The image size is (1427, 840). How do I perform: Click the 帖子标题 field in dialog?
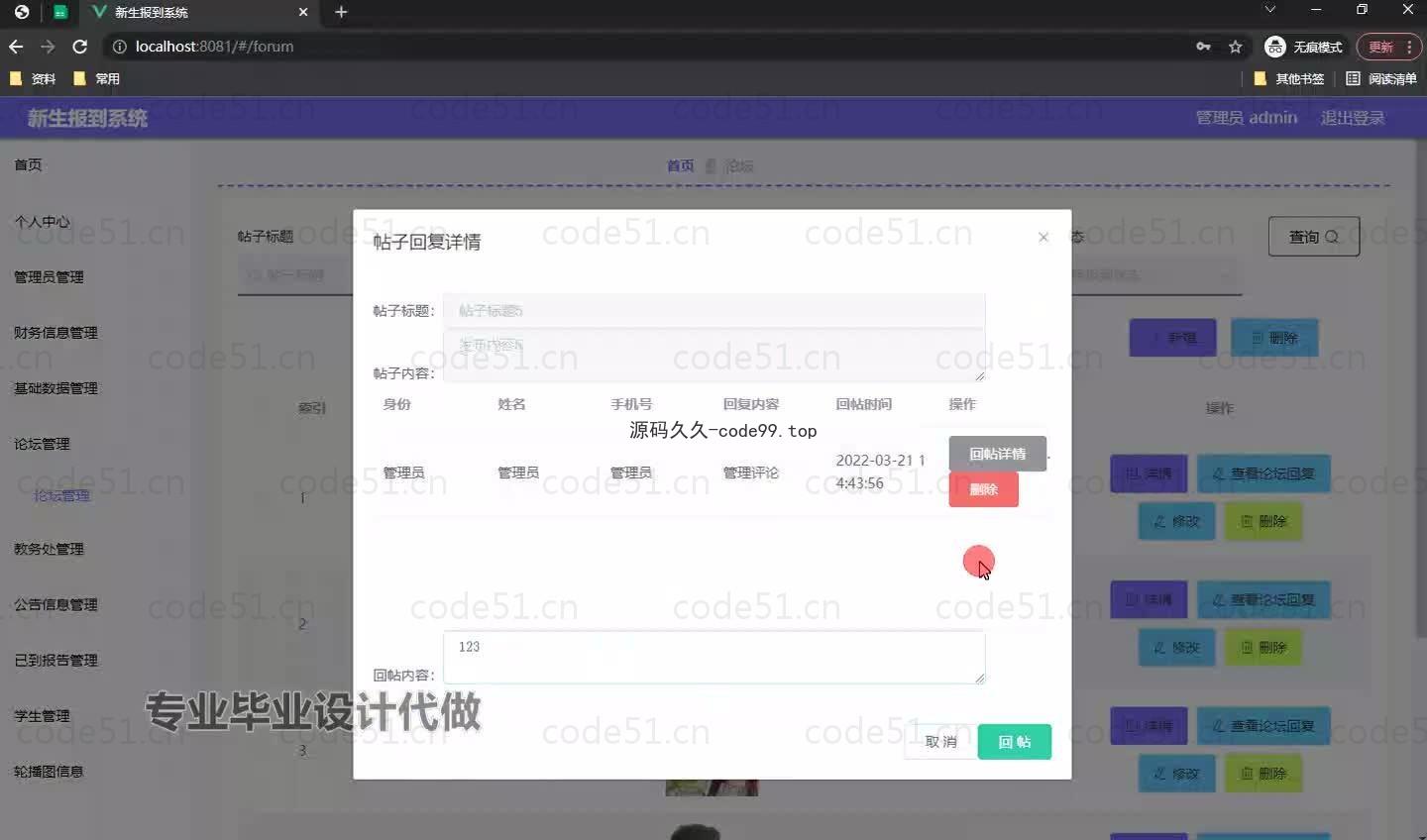[713, 311]
